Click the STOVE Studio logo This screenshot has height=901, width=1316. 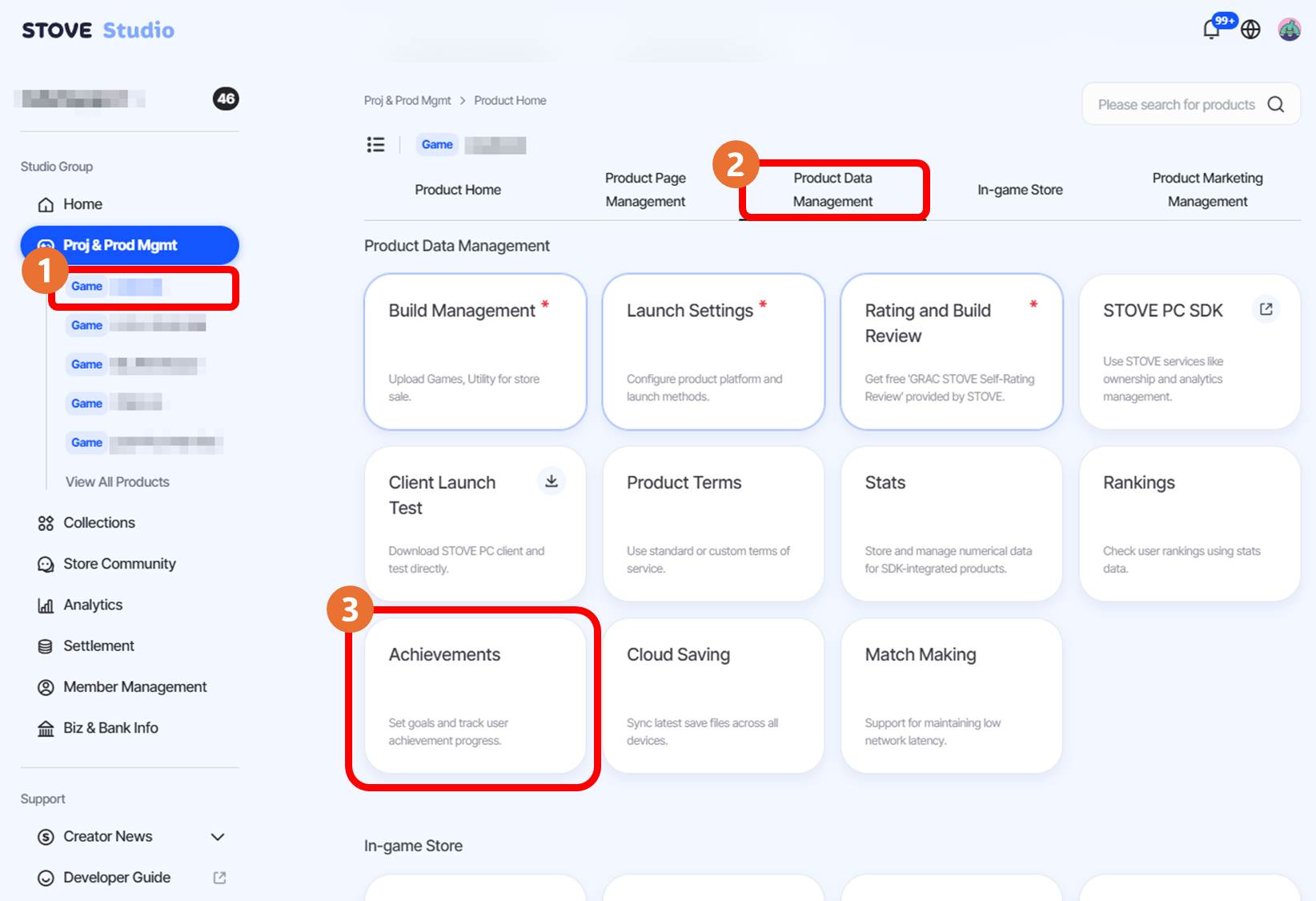pyautogui.click(x=98, y=30)
